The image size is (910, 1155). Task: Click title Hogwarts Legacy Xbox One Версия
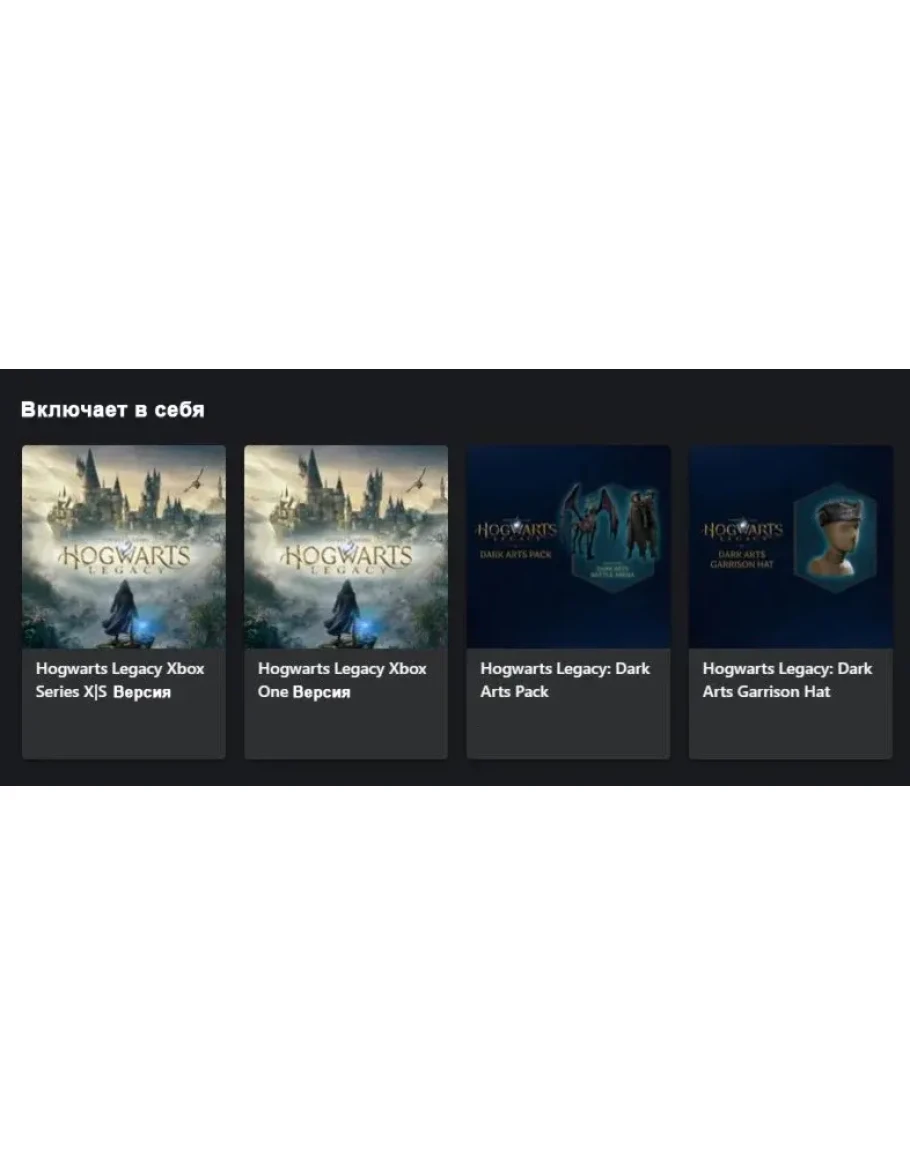[x=342, y=680]
